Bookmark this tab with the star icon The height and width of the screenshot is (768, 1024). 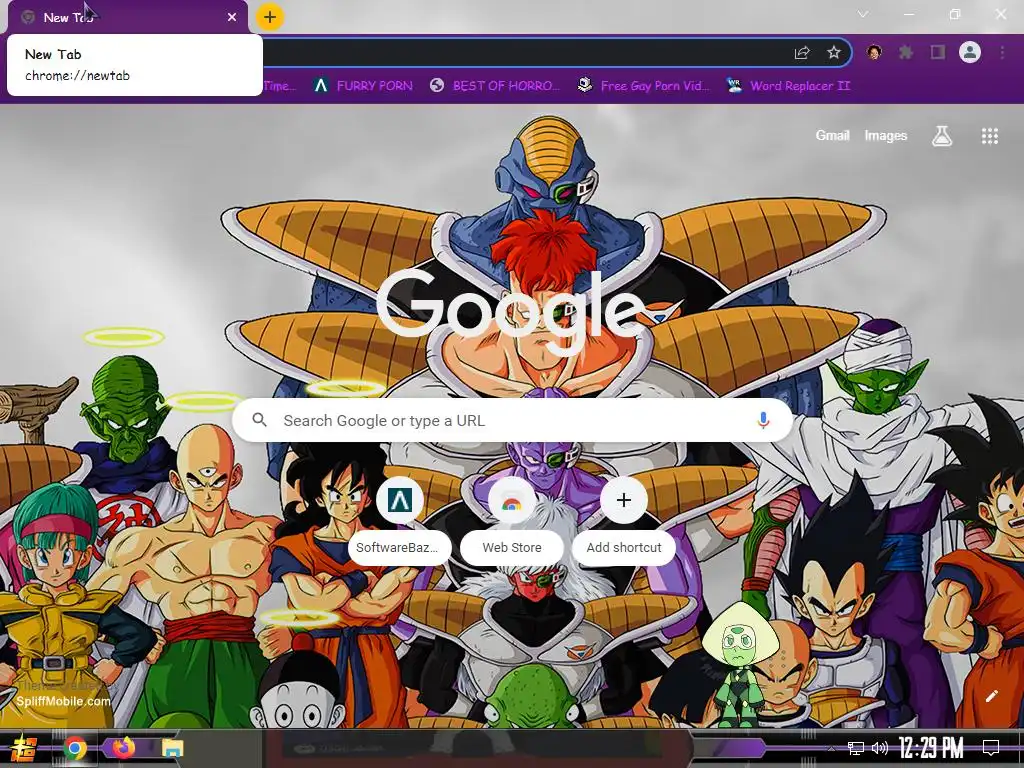point(833,53)
